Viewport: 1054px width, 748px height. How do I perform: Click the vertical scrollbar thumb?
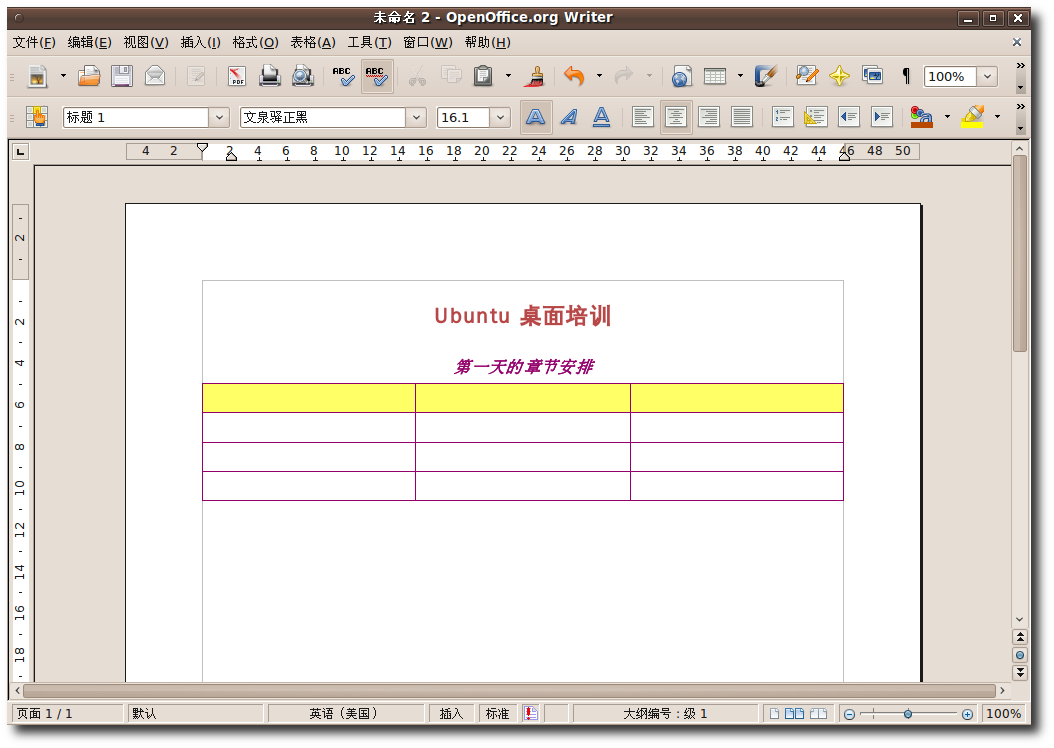tap(1020, 253)
